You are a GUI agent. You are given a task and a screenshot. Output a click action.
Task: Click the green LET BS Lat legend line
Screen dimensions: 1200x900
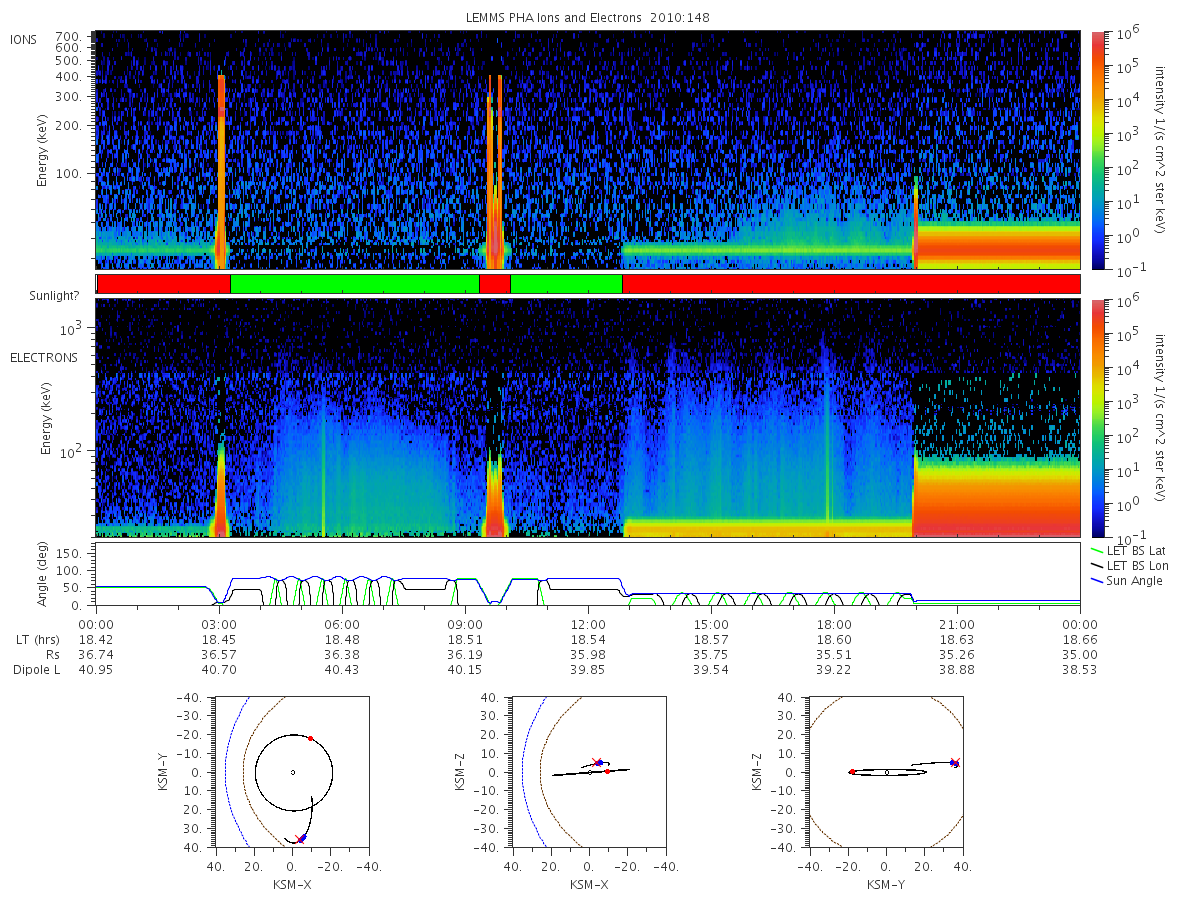(x=1097, y=550)
